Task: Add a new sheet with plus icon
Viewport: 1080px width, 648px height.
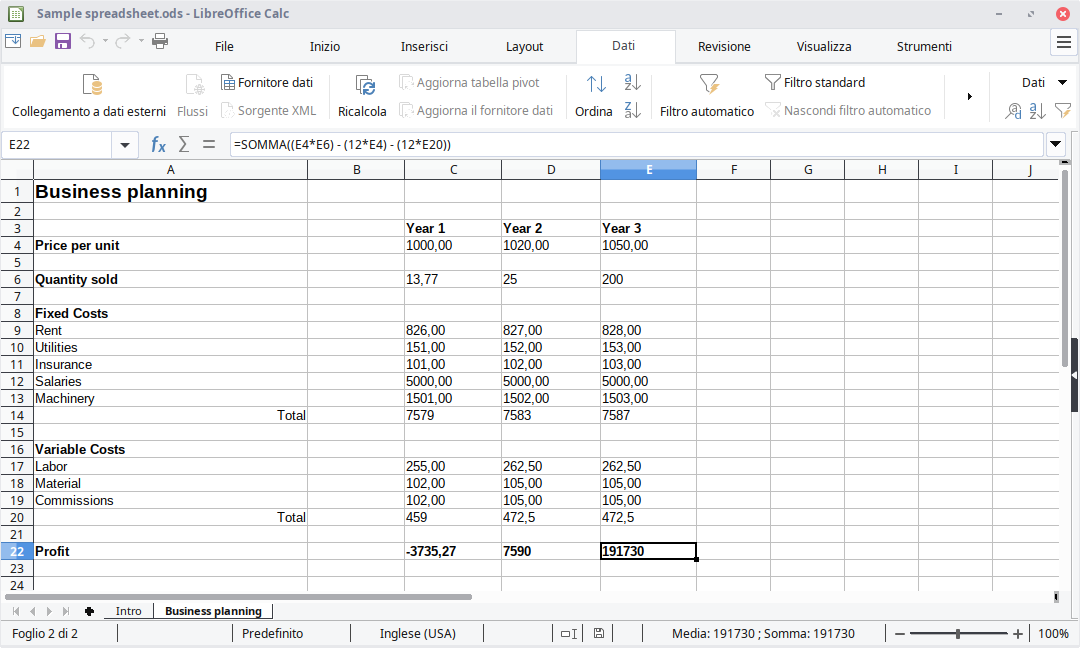Action: [x=89, y=611]
